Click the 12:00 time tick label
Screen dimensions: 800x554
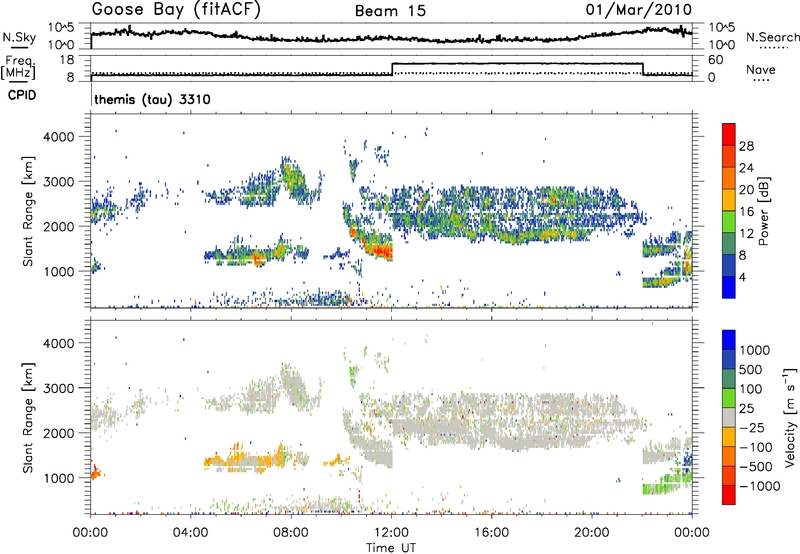(391, 533)
